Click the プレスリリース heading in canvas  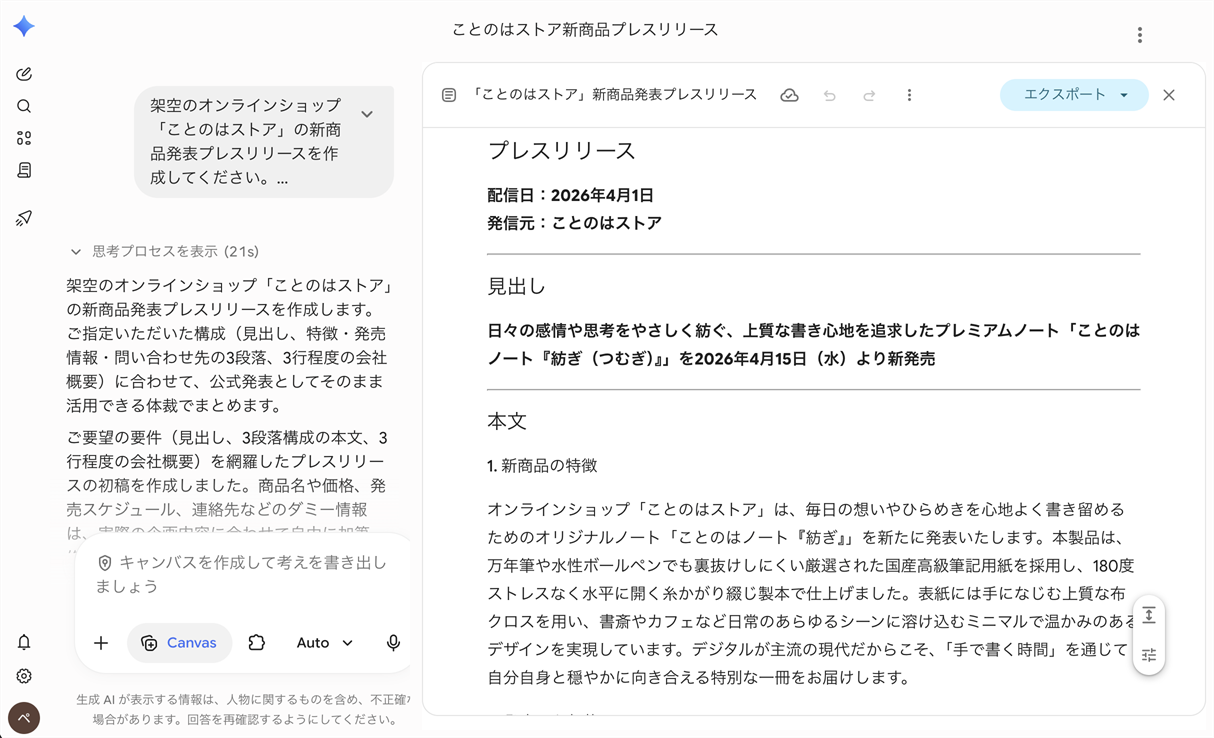[x=561, y=151]
